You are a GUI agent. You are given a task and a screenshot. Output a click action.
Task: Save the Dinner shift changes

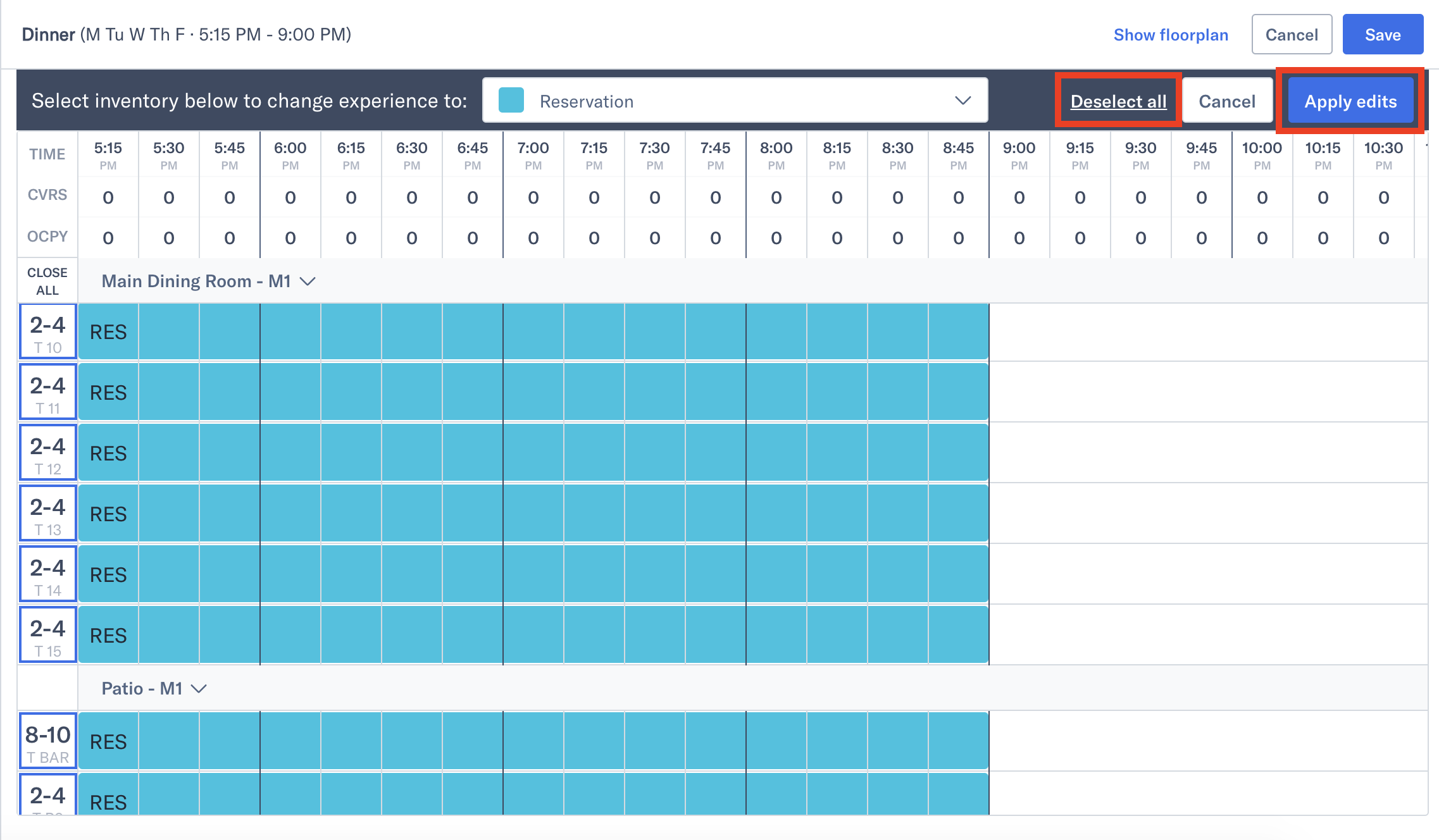click(1383, 34)
